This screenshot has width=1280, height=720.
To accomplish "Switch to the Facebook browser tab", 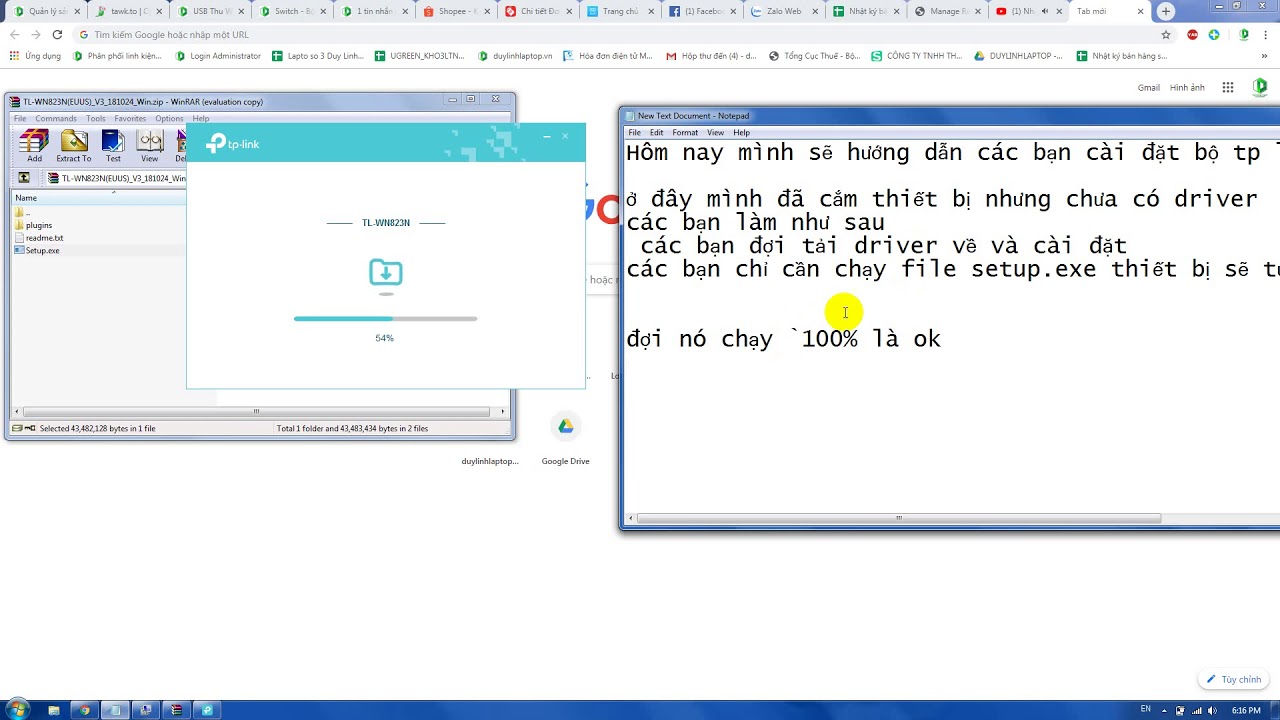I will (x=701, y=11).
